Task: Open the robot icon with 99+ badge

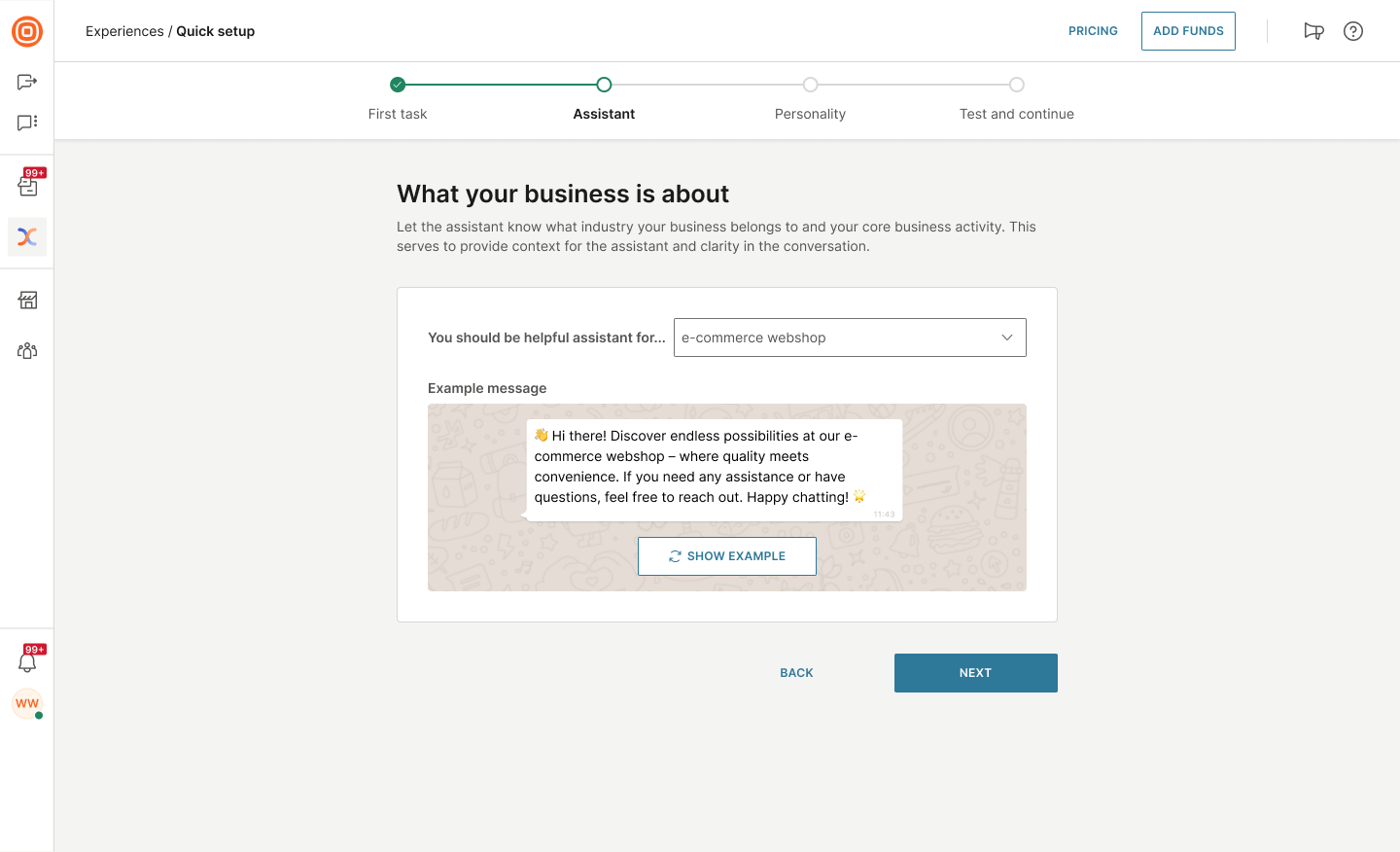Action: [x=28, y=185]
